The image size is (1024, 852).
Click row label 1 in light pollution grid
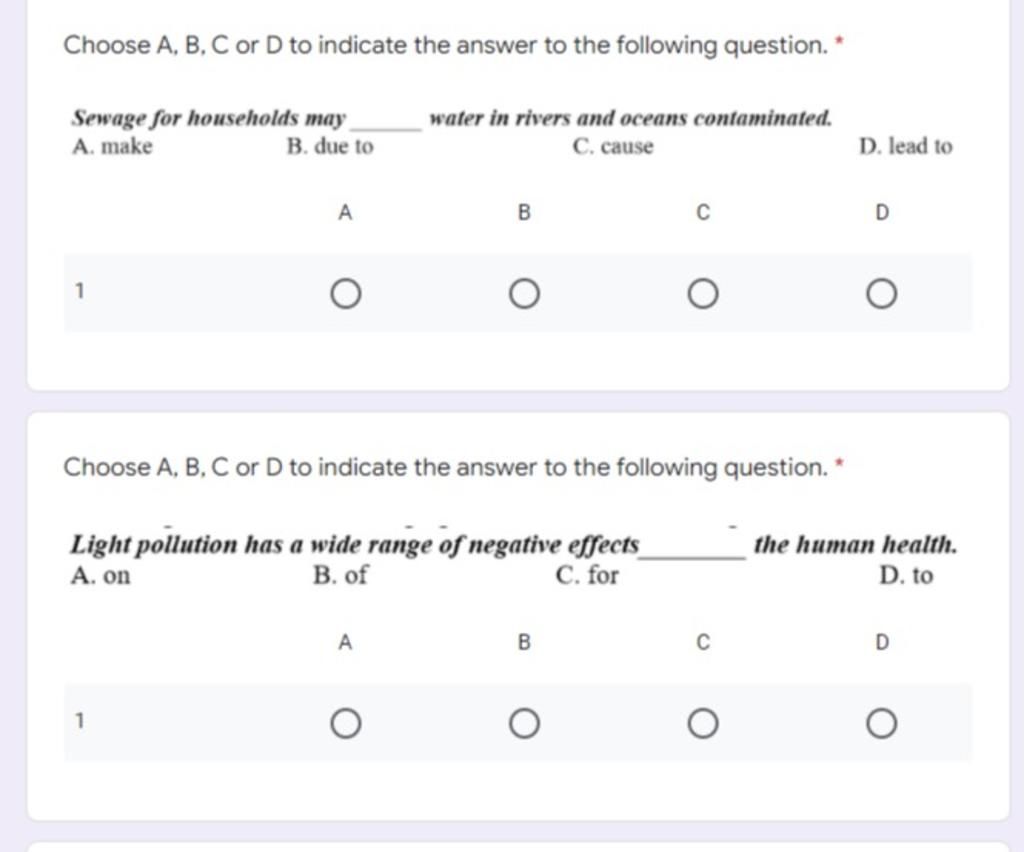(80, 721)
